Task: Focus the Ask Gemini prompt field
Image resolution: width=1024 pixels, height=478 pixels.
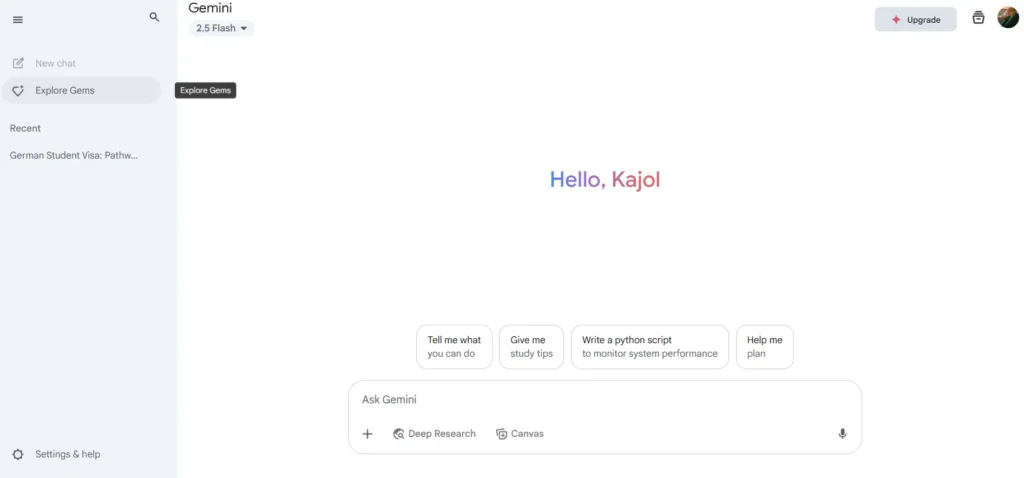Action: click(605, 400)
